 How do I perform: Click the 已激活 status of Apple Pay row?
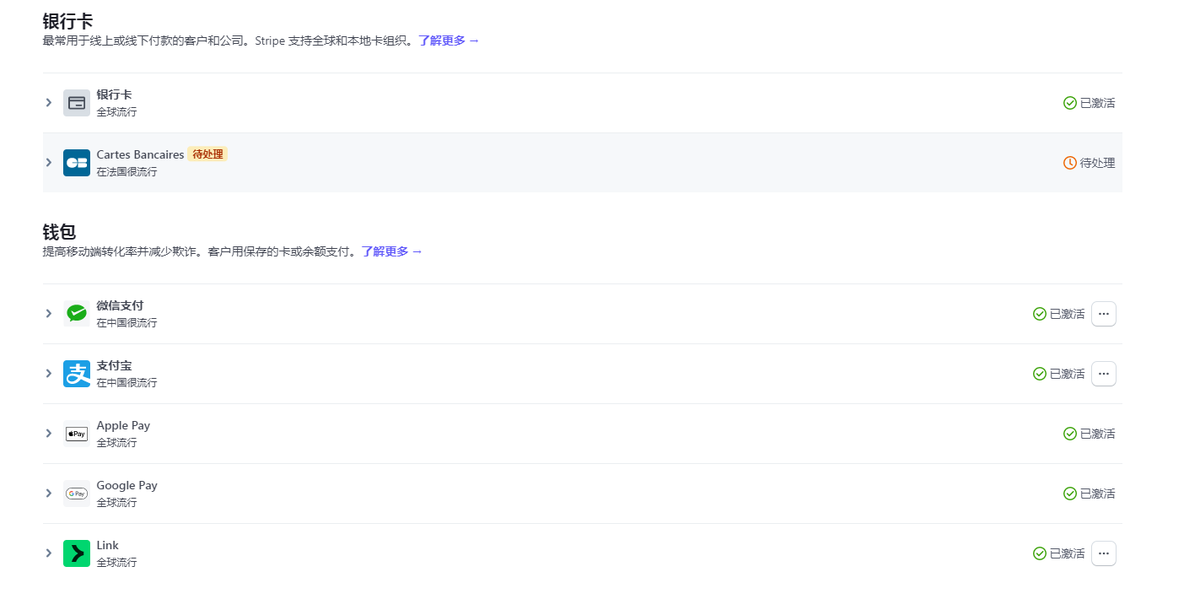click(x=1097, y=434)
